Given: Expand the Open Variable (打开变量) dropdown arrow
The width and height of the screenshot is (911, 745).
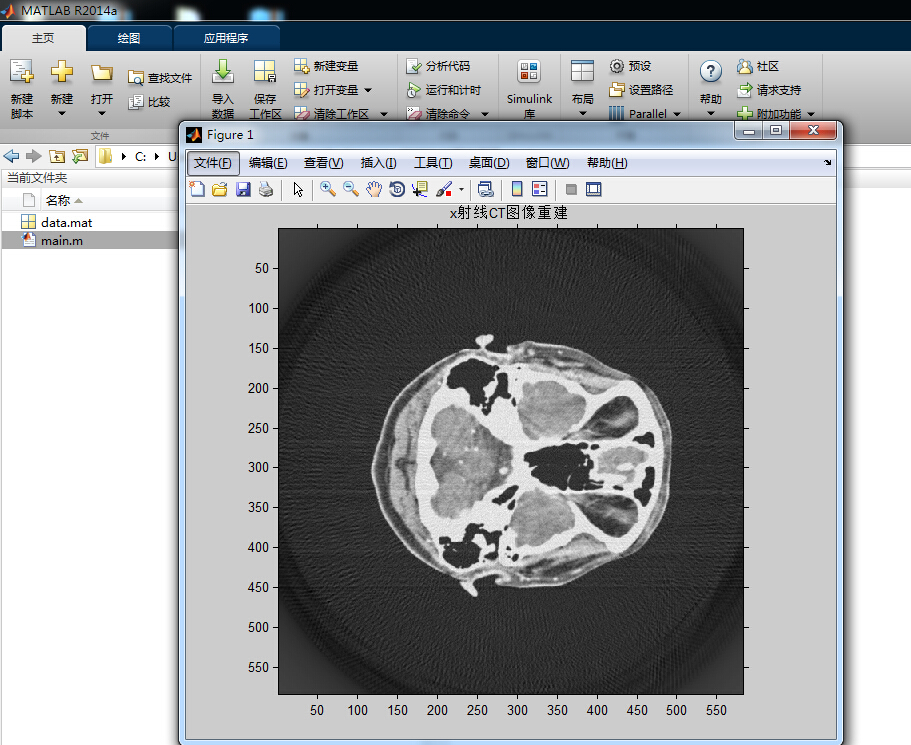Looking at the screenshot, I should (x=368, y=91).
